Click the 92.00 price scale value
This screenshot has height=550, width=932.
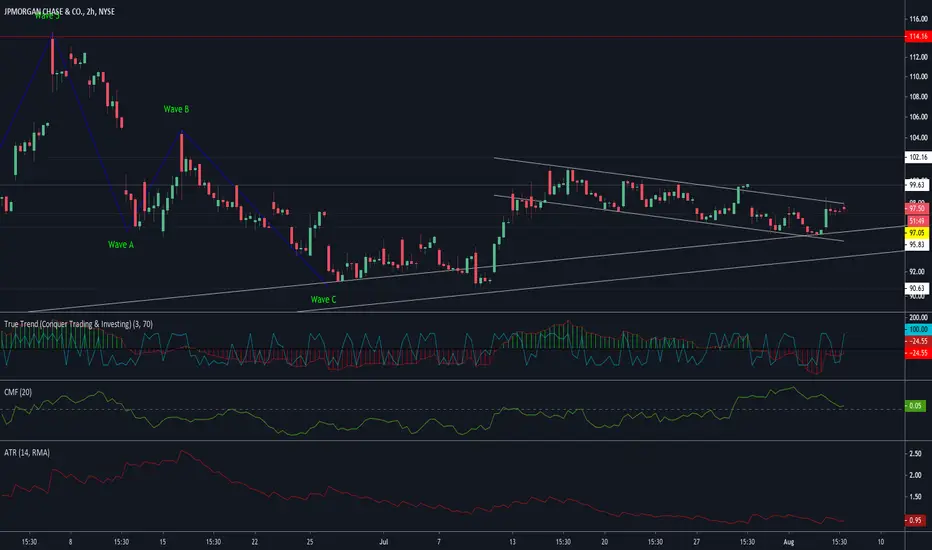coord(917,272)
